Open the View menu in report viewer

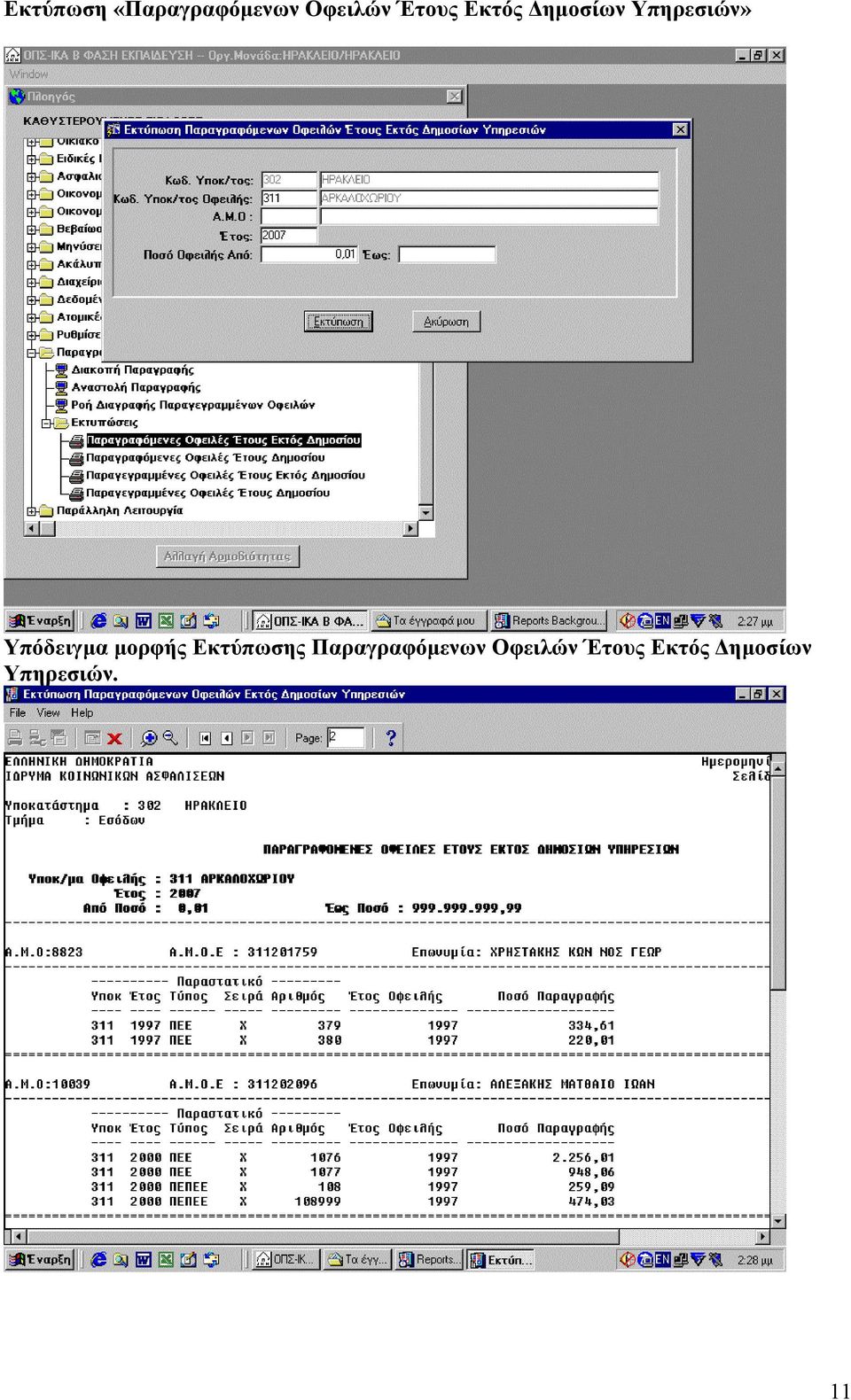(48, 712)
